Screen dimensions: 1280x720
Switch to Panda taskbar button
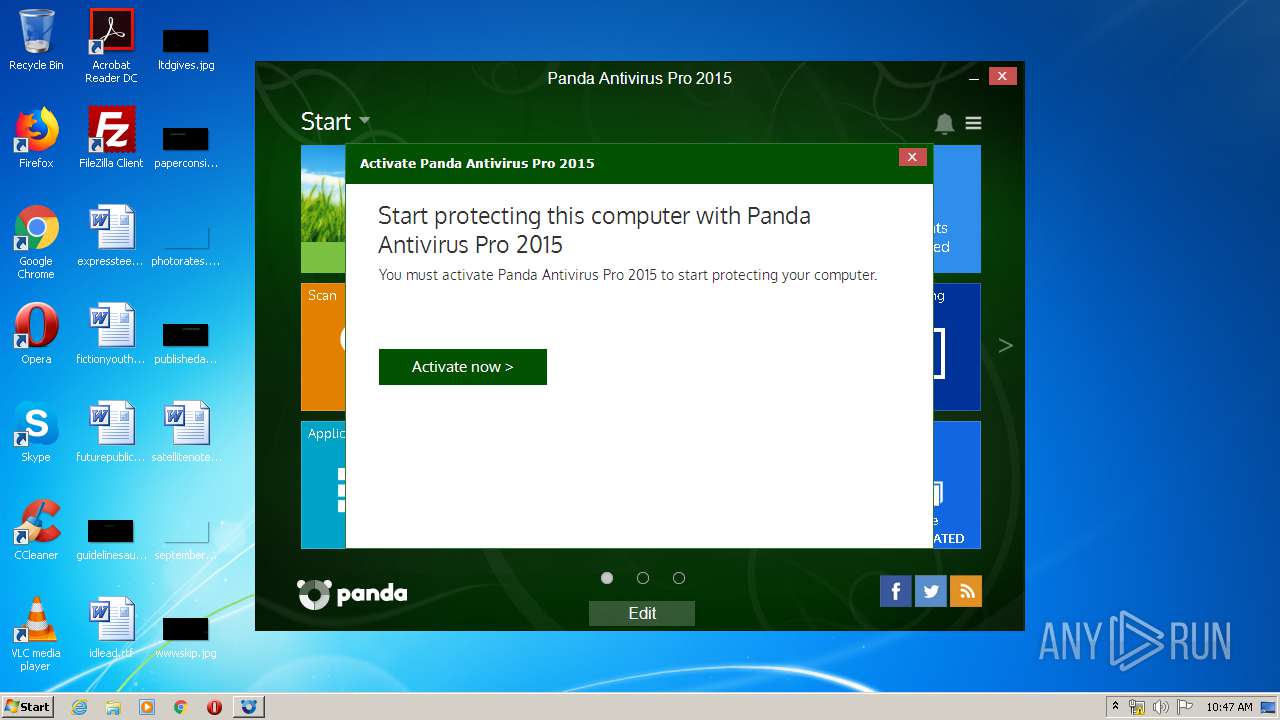249,707
